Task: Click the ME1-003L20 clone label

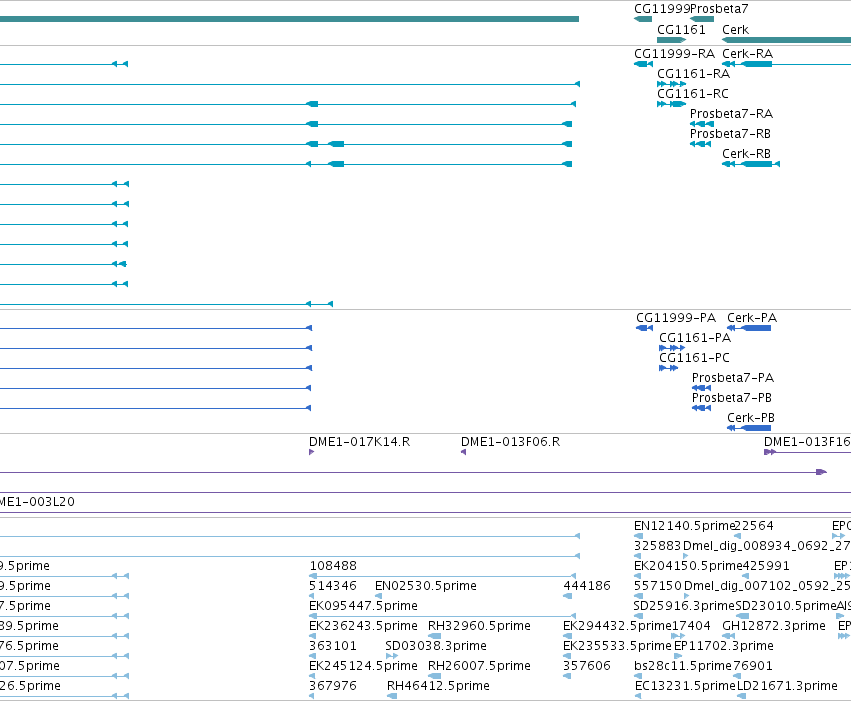Action: (x=37, y=502)
